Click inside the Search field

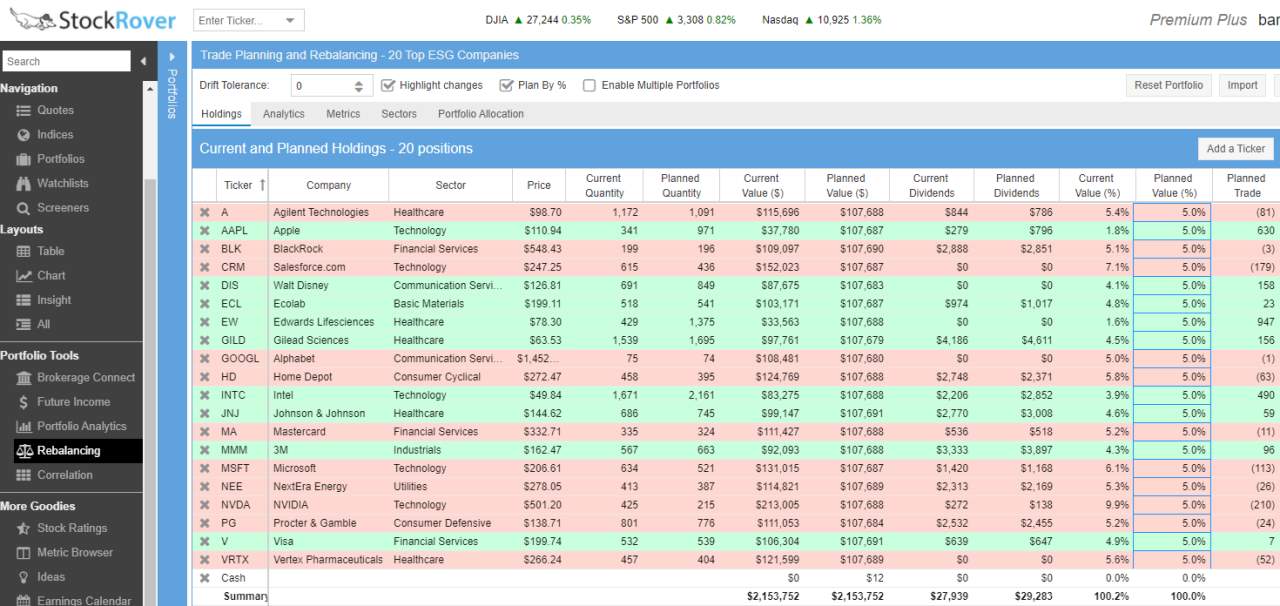click(x=65, y=61)
